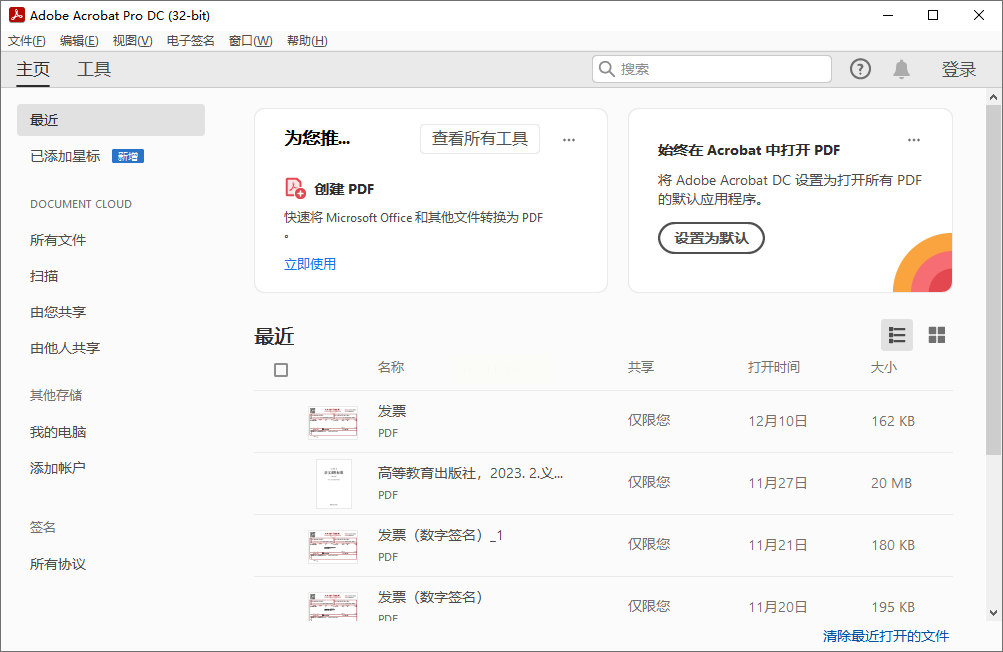Click the search magnifier icon

point(606,68)
